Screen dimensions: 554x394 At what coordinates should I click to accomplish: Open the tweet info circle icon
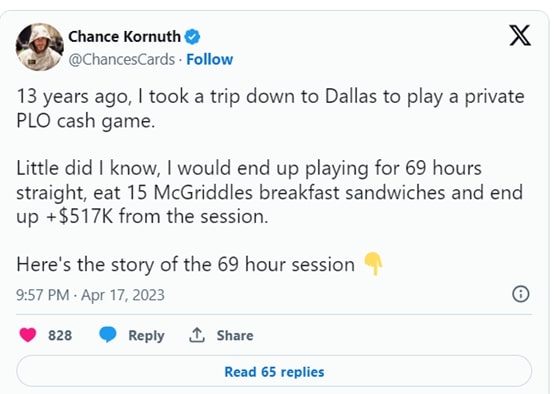521,294
